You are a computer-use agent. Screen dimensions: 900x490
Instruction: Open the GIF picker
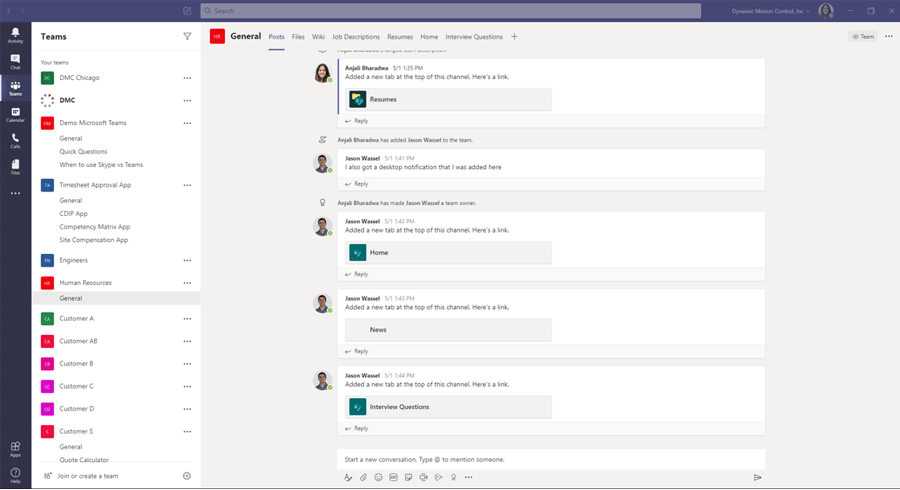pos(393,477)
